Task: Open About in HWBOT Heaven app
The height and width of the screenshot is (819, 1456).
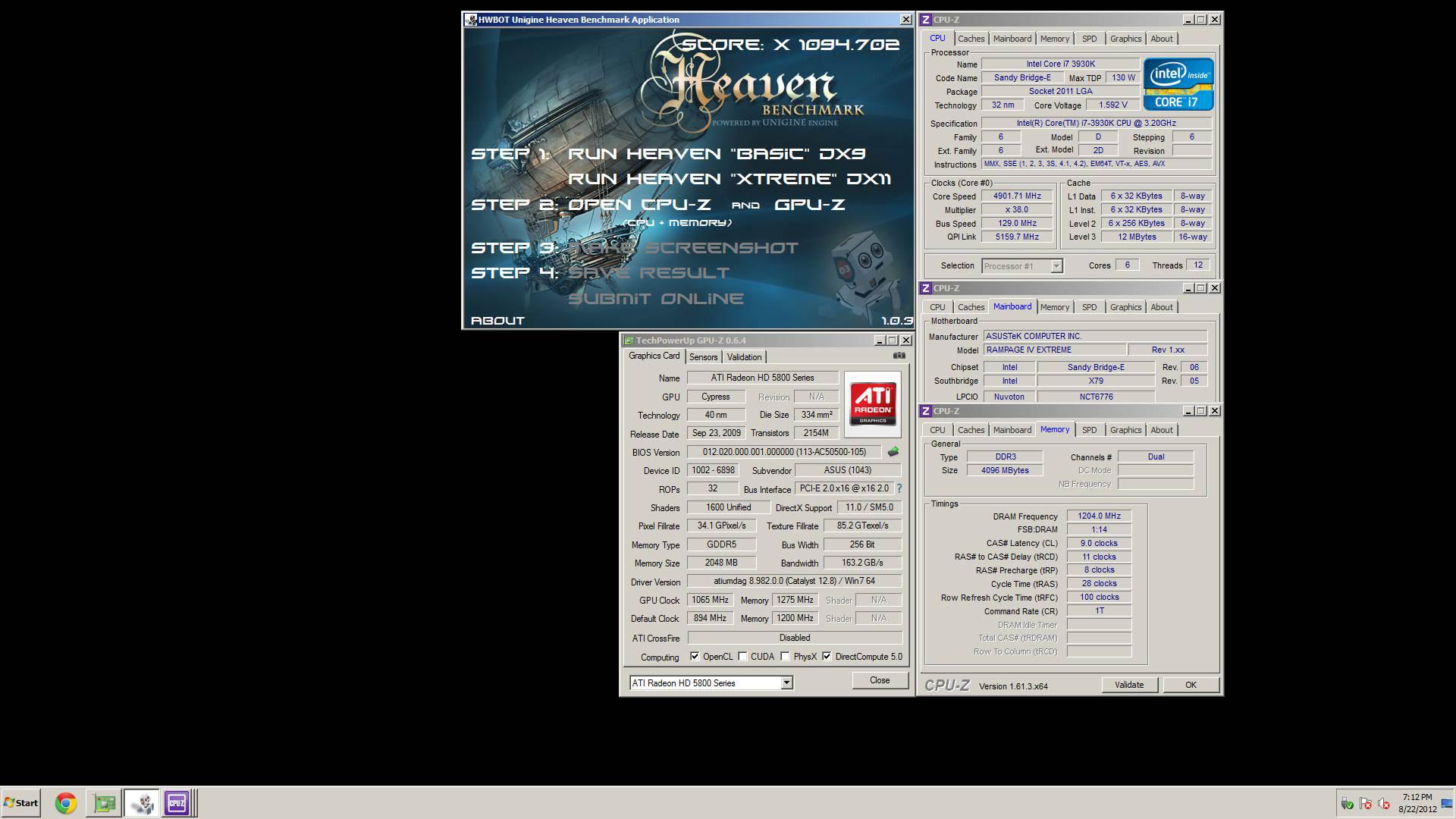Action: click(x=497, y=321)
